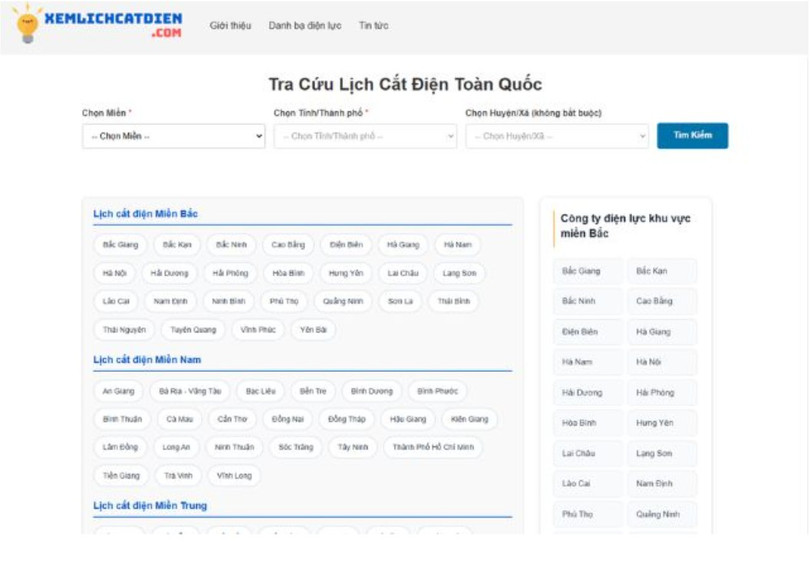This screenshot has height=563, width=810.
Task: Go to the Tin tức section
Action: coord(374,26)
